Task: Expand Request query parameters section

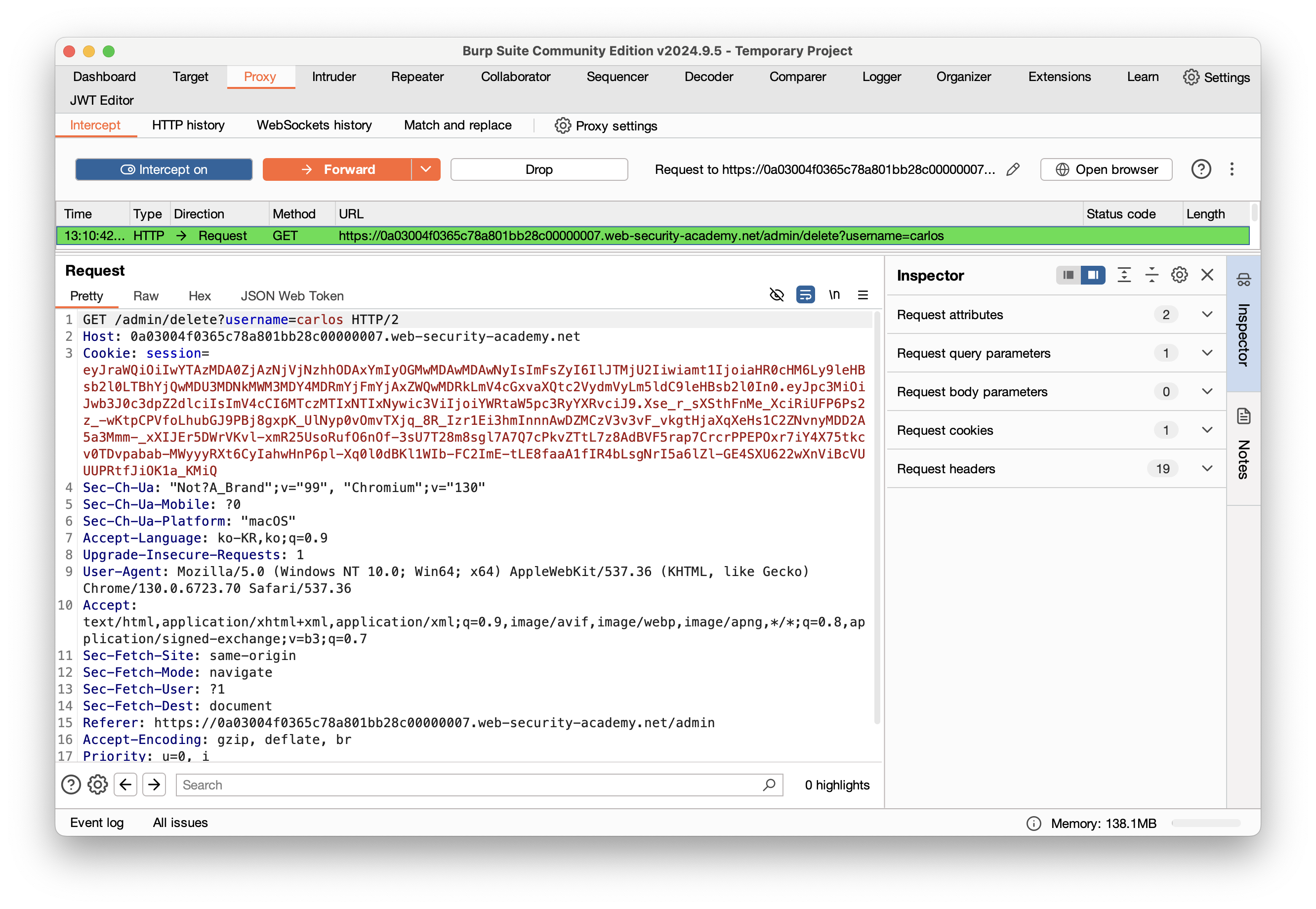Action: coord(1207,353)
